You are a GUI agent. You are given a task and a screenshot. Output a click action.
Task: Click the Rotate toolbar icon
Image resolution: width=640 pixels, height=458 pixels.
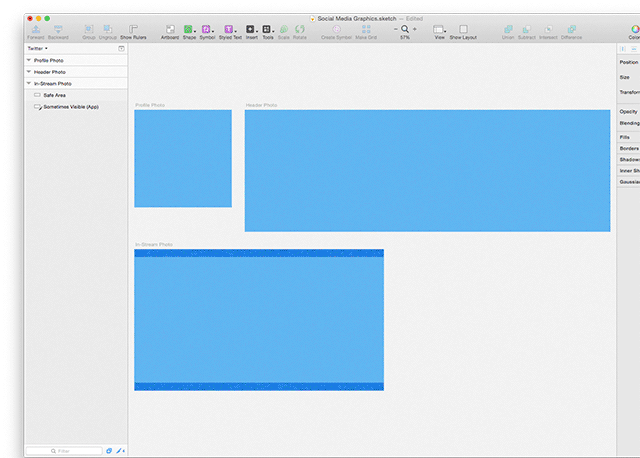[300, 29]
